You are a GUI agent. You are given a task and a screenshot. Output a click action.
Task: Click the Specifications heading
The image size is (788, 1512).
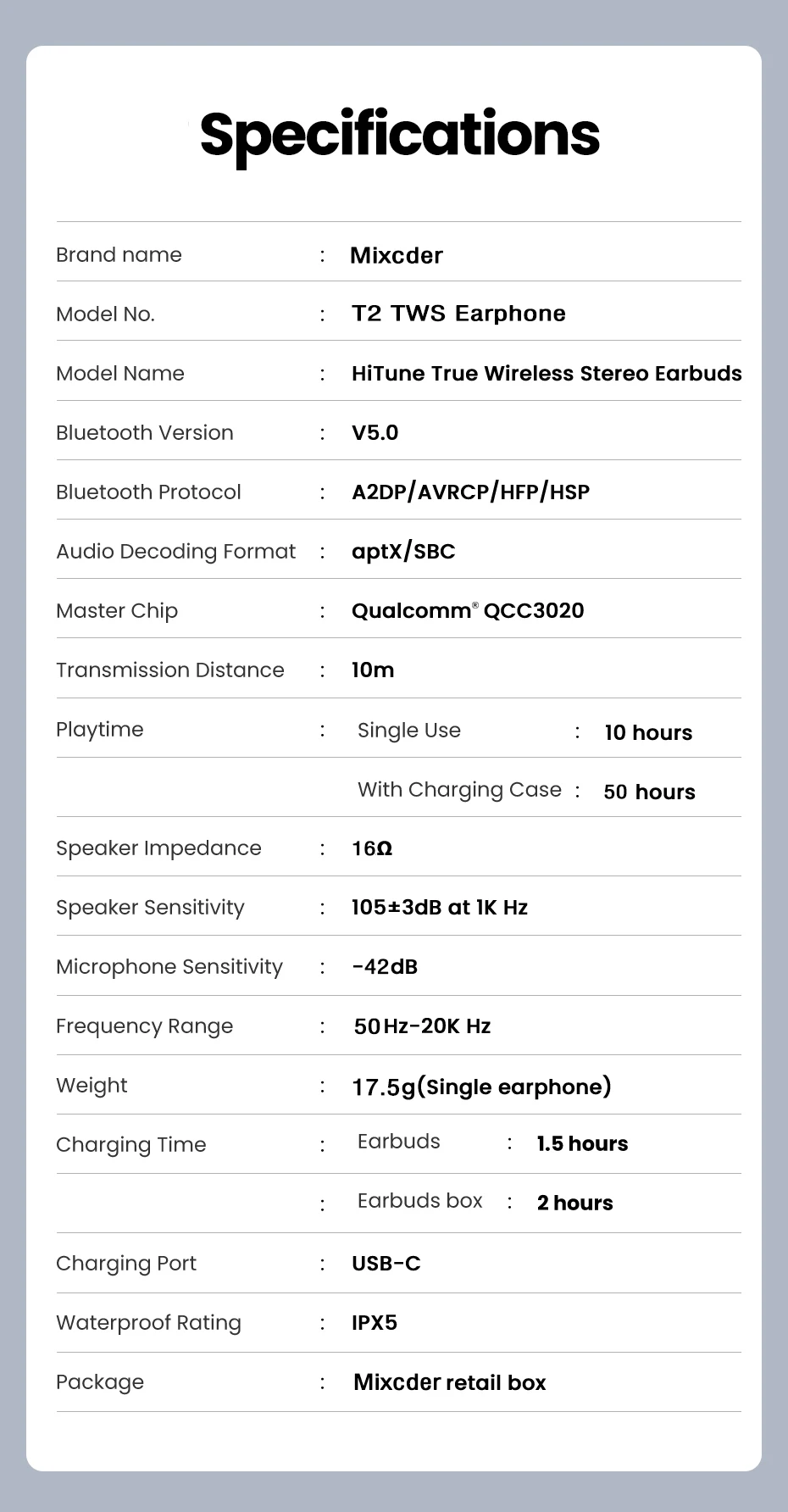[x=400, y=136]
